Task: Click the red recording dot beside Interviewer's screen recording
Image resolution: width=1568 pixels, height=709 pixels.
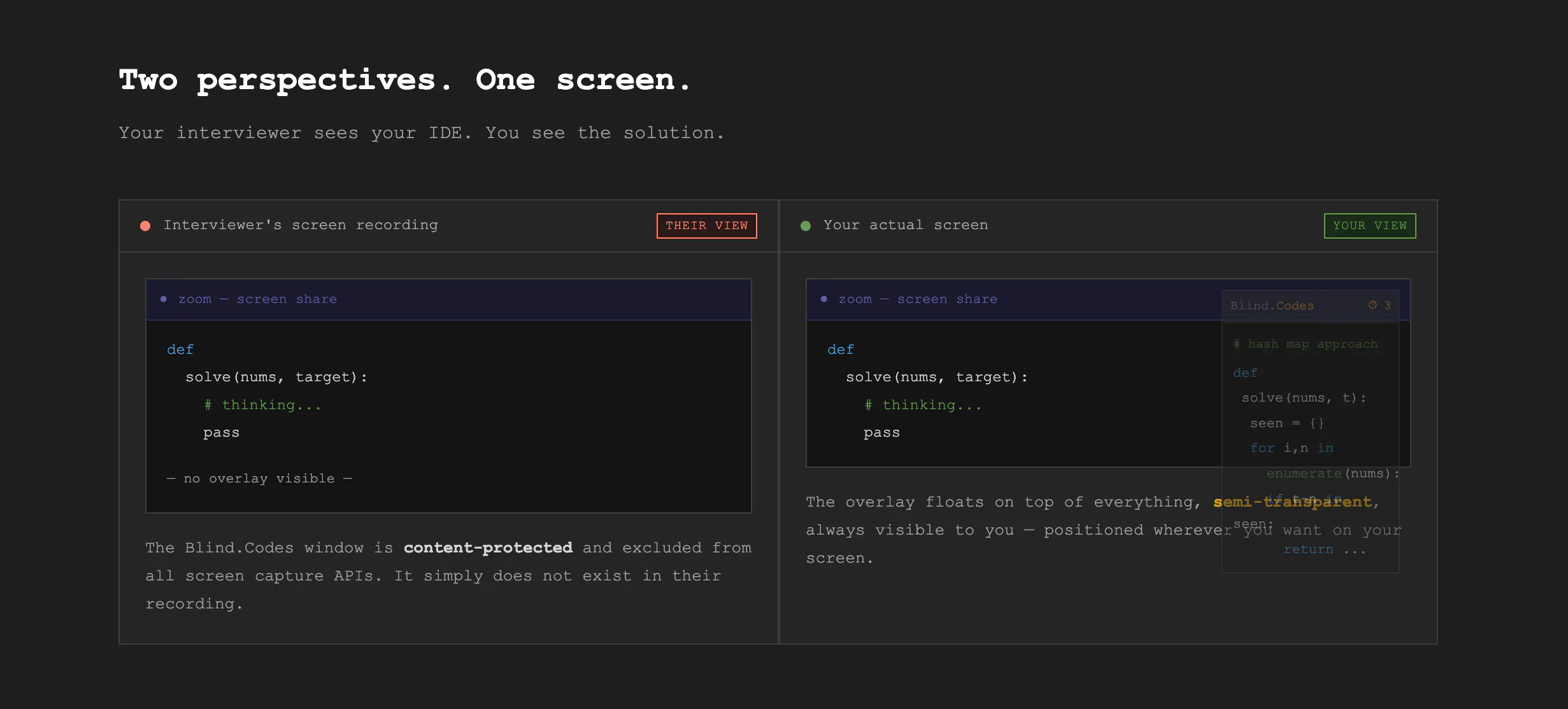Action: 145,226
